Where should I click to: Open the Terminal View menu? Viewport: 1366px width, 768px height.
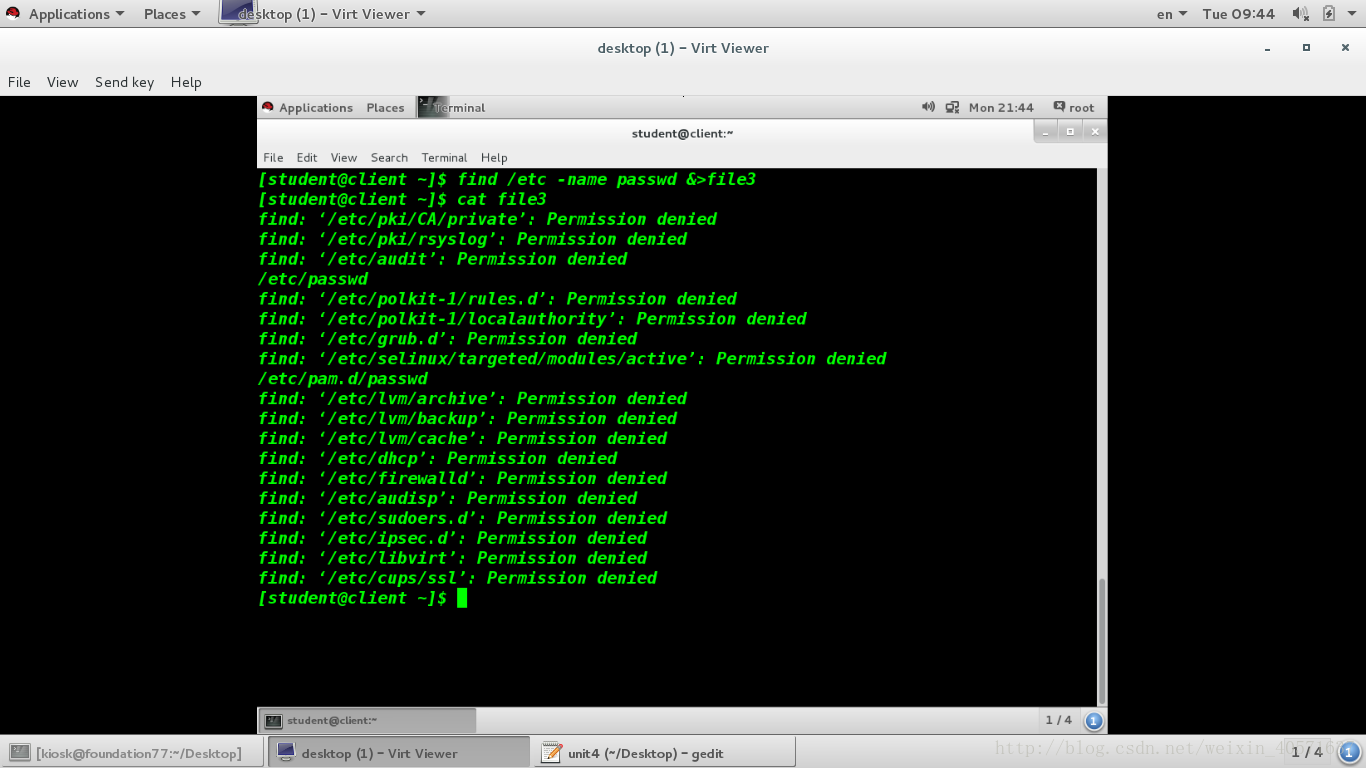[x=344, y=157]
